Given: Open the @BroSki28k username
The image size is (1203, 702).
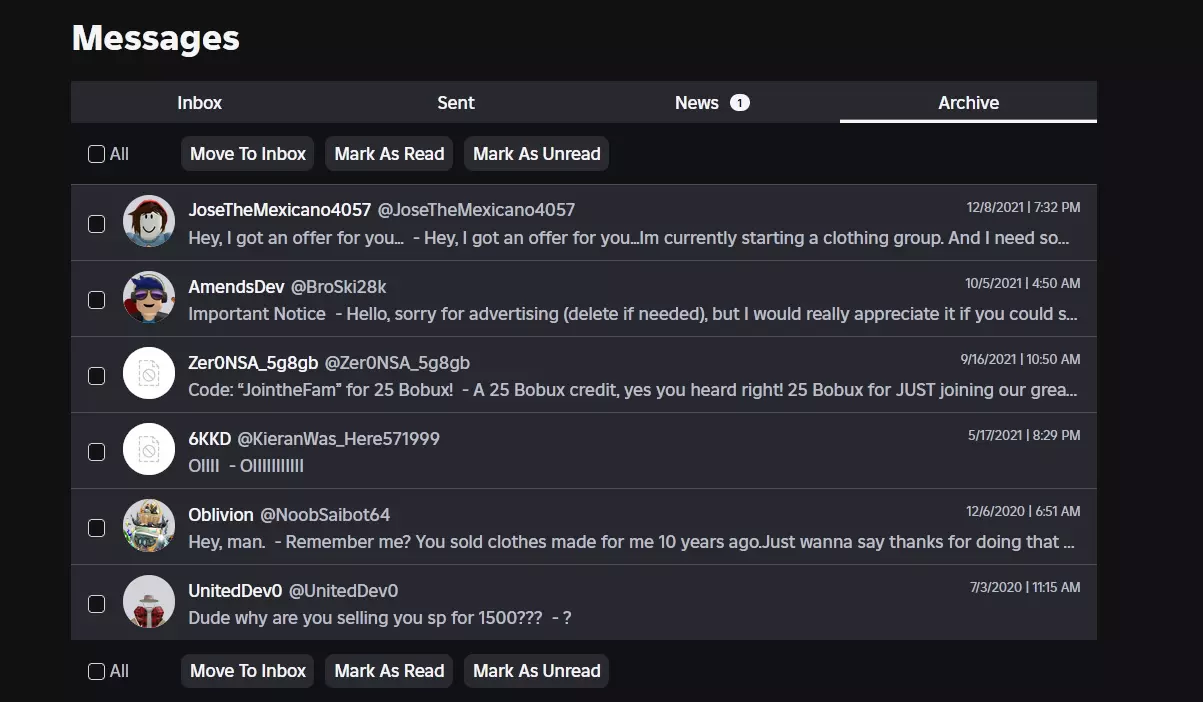Looking at the screenshot, I should point(338,287).
